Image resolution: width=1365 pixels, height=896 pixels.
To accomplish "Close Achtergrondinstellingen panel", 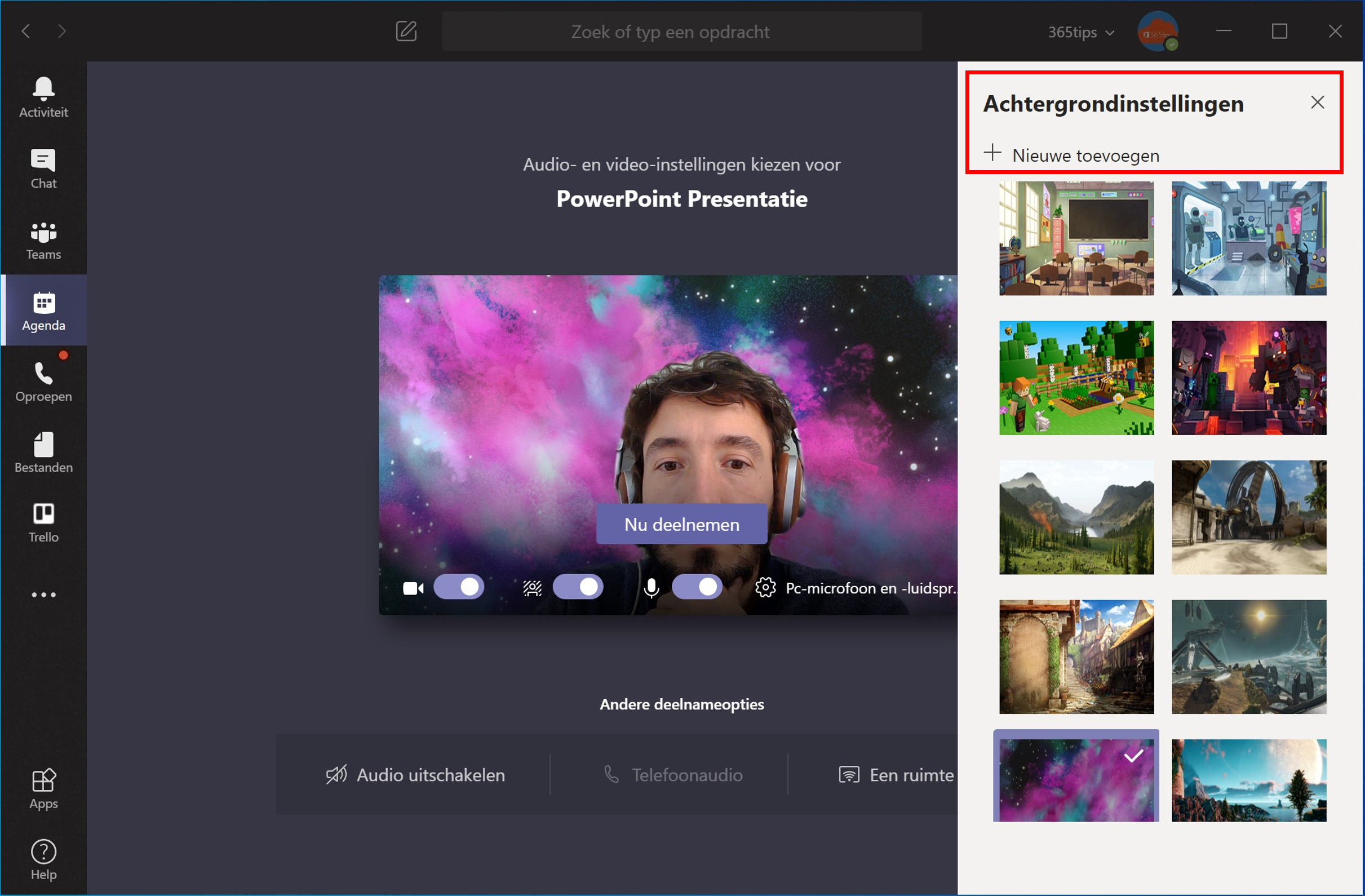I will pos(1317,102).
